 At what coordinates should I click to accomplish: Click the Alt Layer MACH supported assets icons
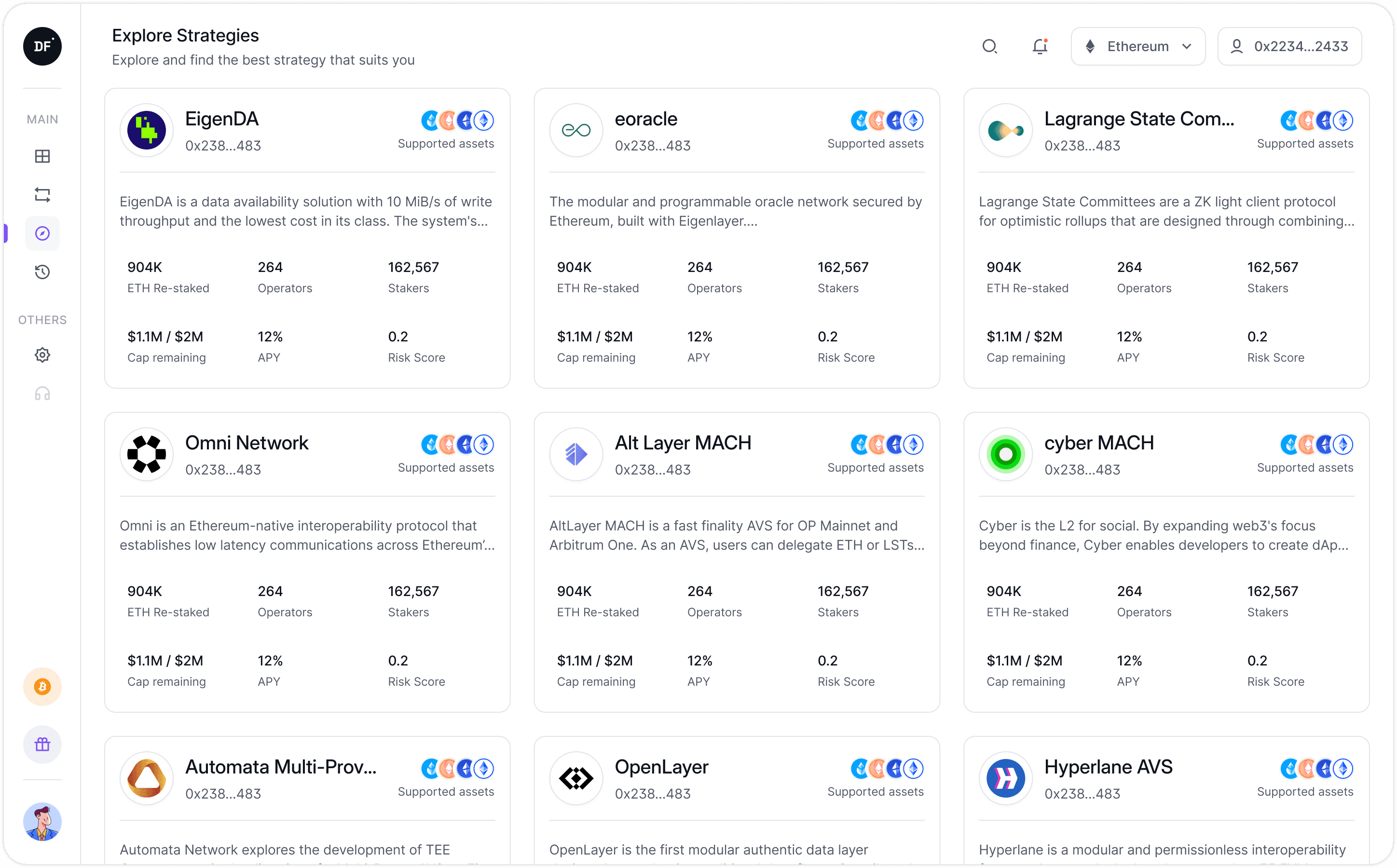(887, 444)
